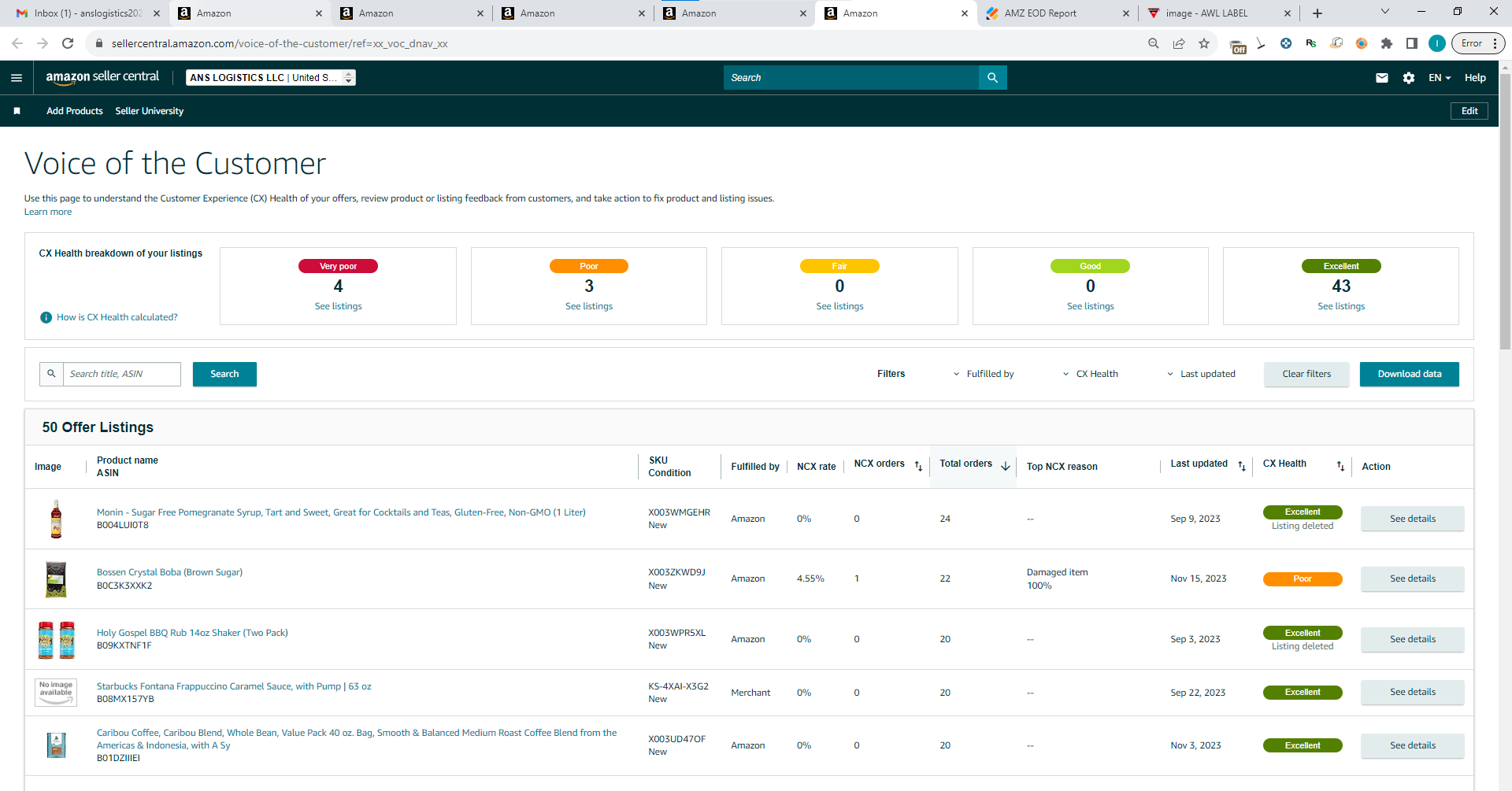Open Caribou Coffee Caribou Blend product link

click(x=357, y=739)
